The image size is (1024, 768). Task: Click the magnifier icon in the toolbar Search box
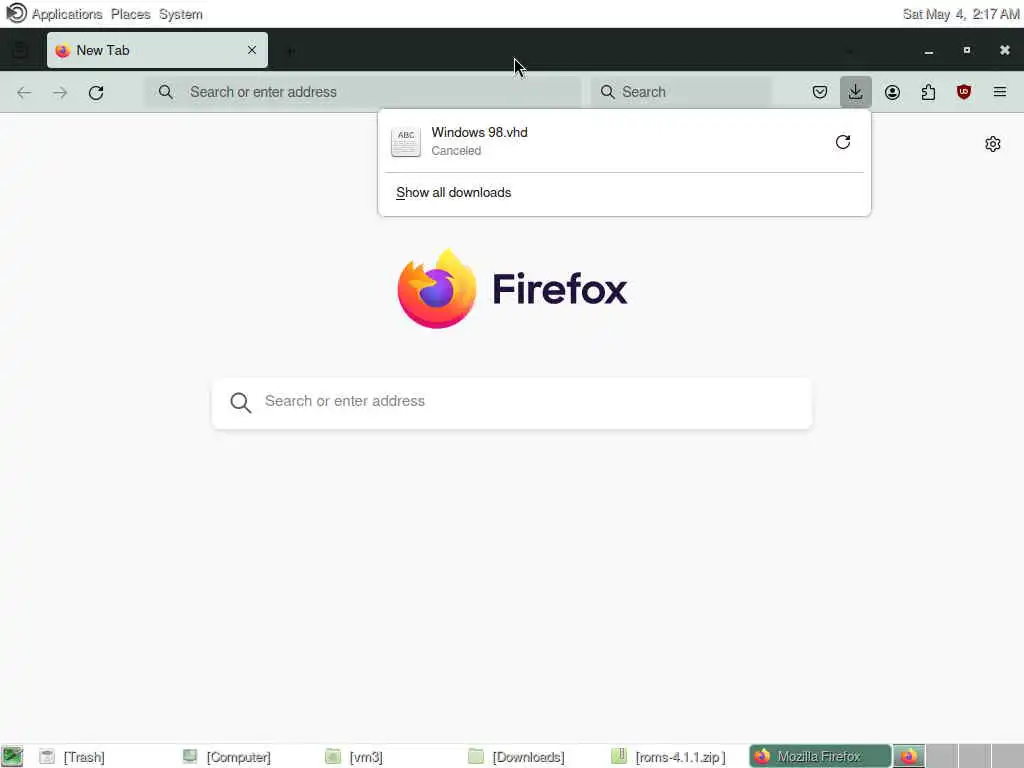click(x=607, y=92)
